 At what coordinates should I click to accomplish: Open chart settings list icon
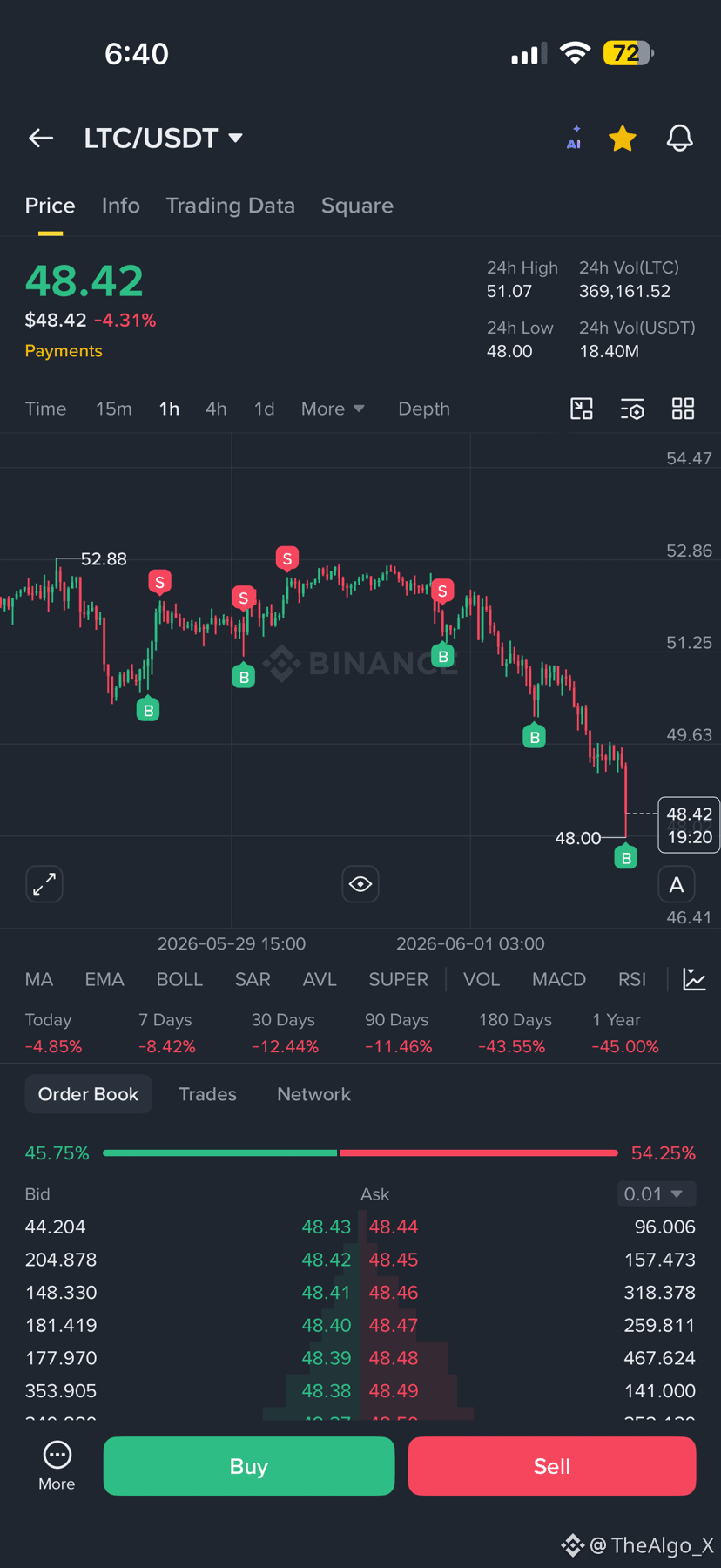tap(632, 409)
